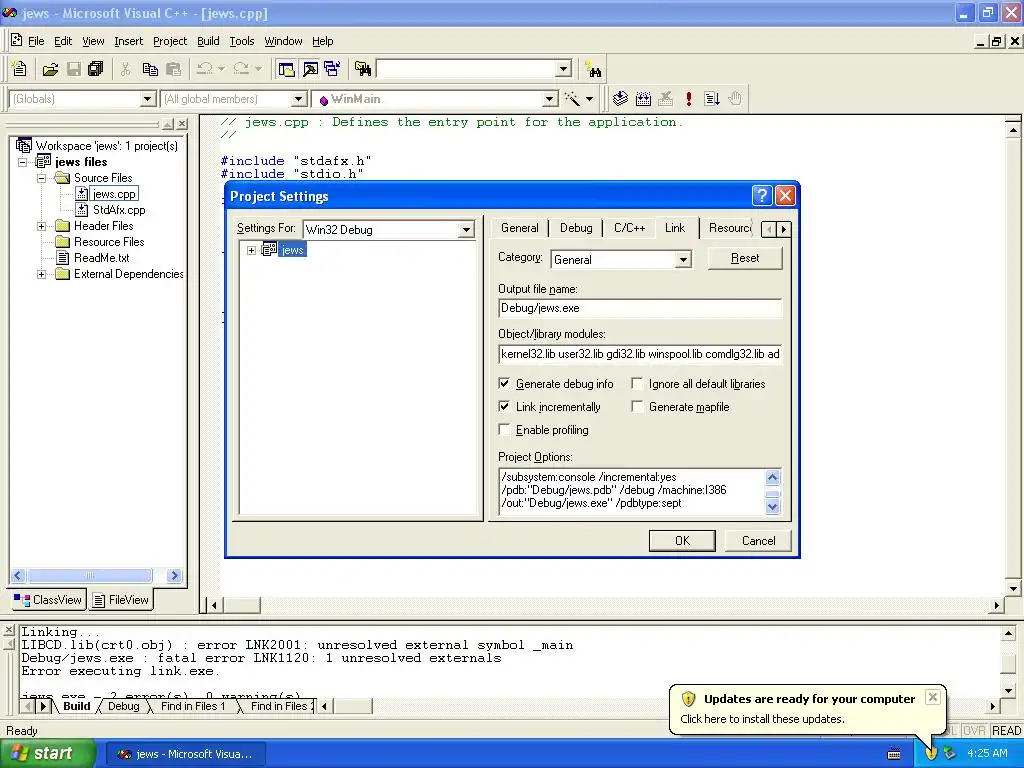Click the Cut toolbar icon
The image size is (1024, 768).
coord(125,69)
